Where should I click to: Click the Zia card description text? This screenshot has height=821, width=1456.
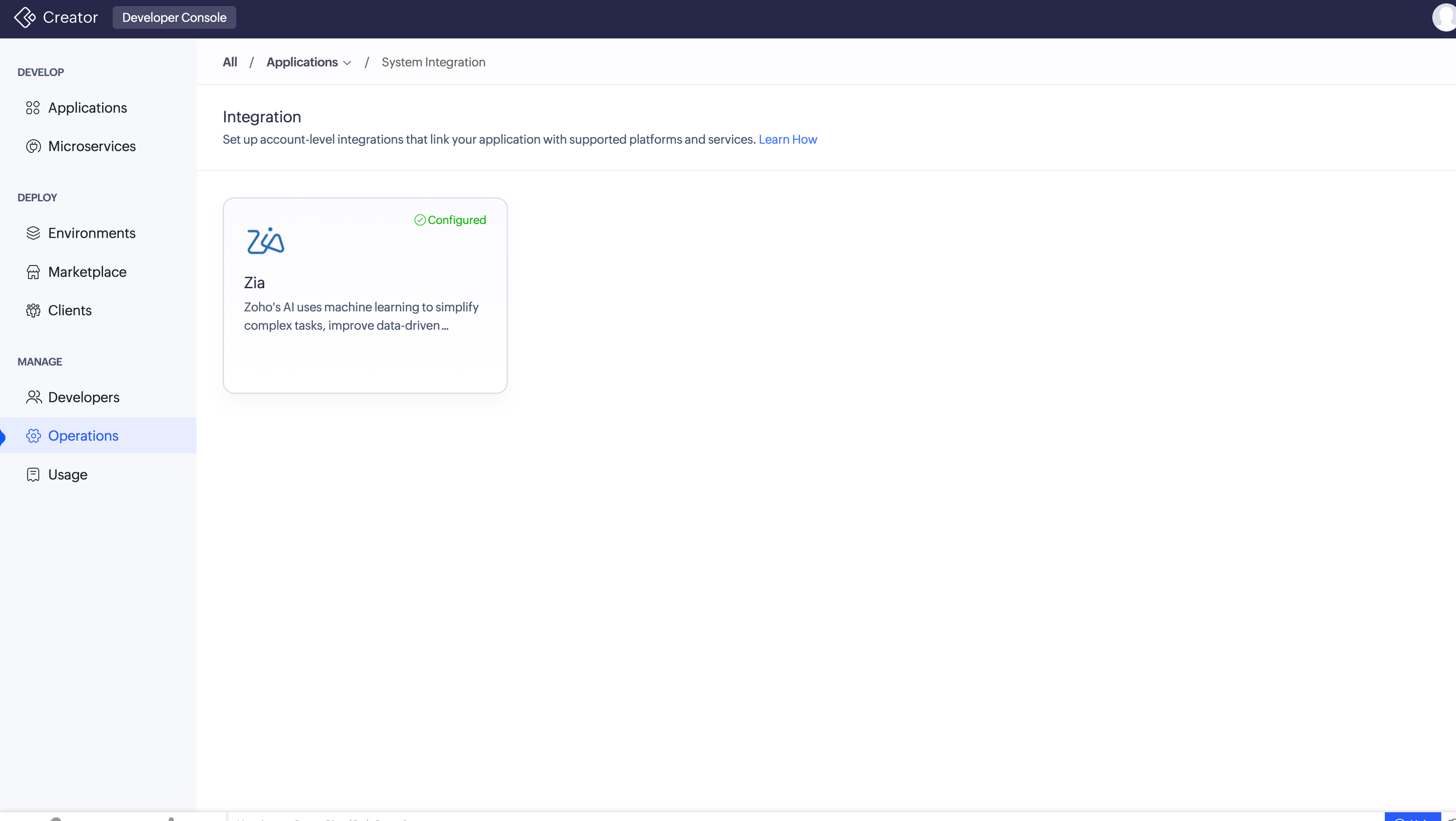[361, 316]
